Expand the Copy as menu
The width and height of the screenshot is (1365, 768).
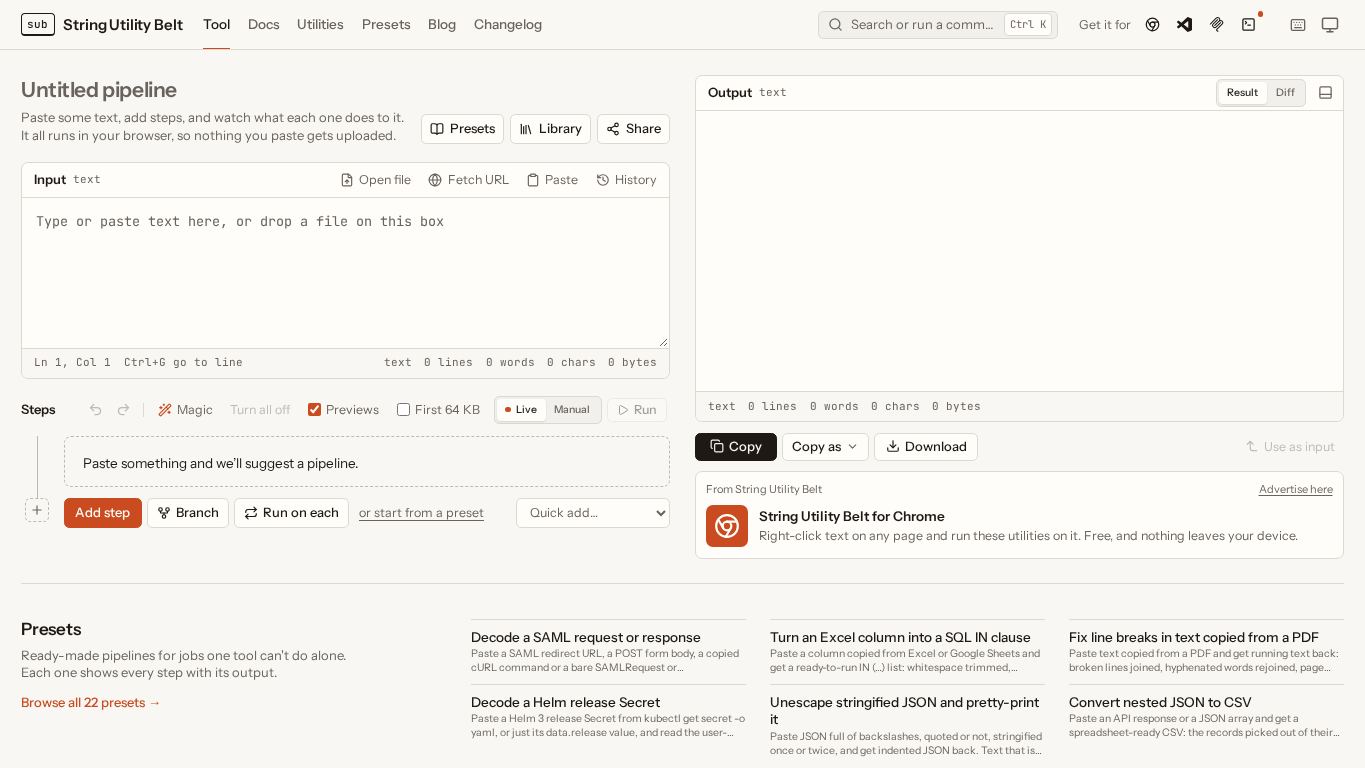coord(825,447)
